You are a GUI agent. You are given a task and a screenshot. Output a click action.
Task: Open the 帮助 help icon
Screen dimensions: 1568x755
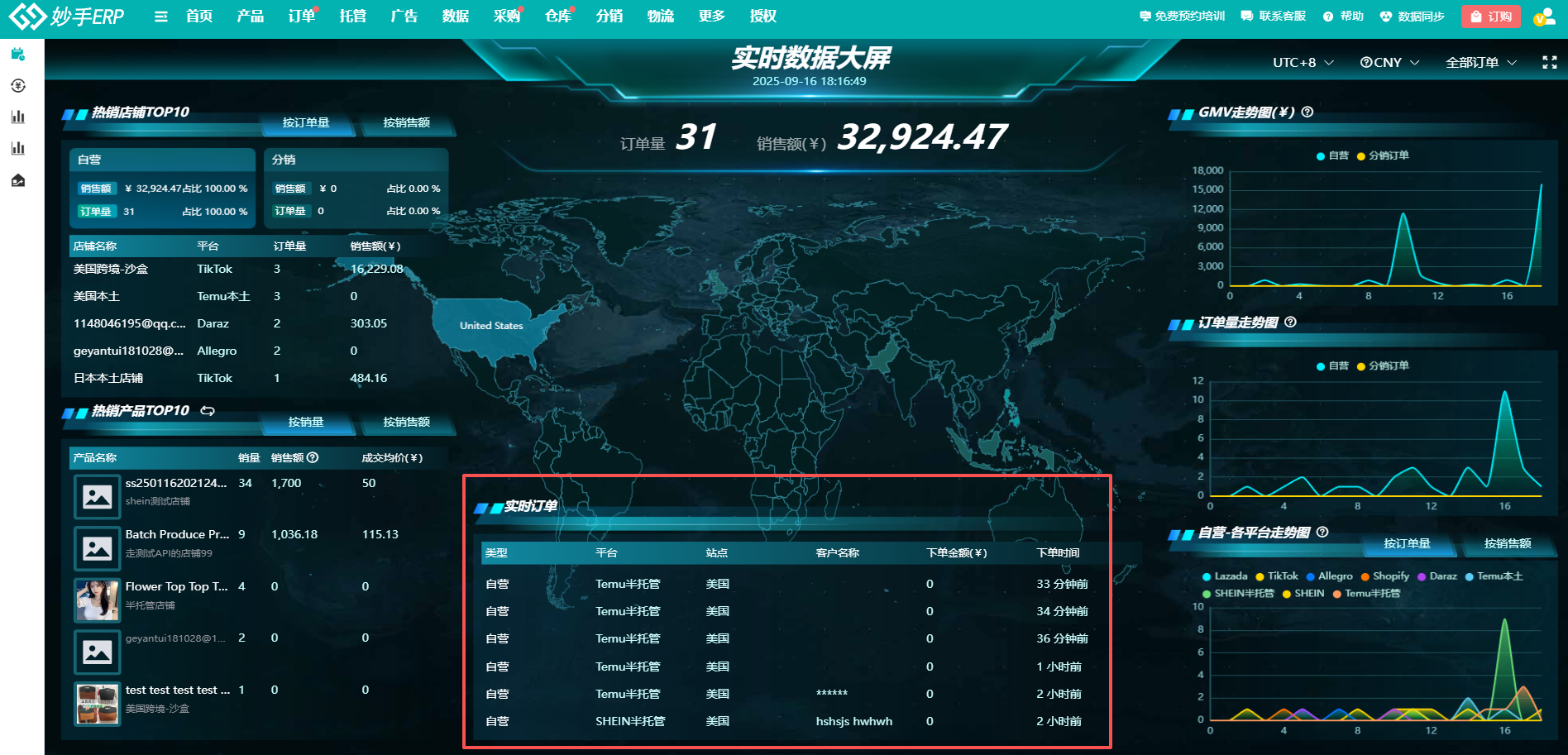(x=1328, y=17)
